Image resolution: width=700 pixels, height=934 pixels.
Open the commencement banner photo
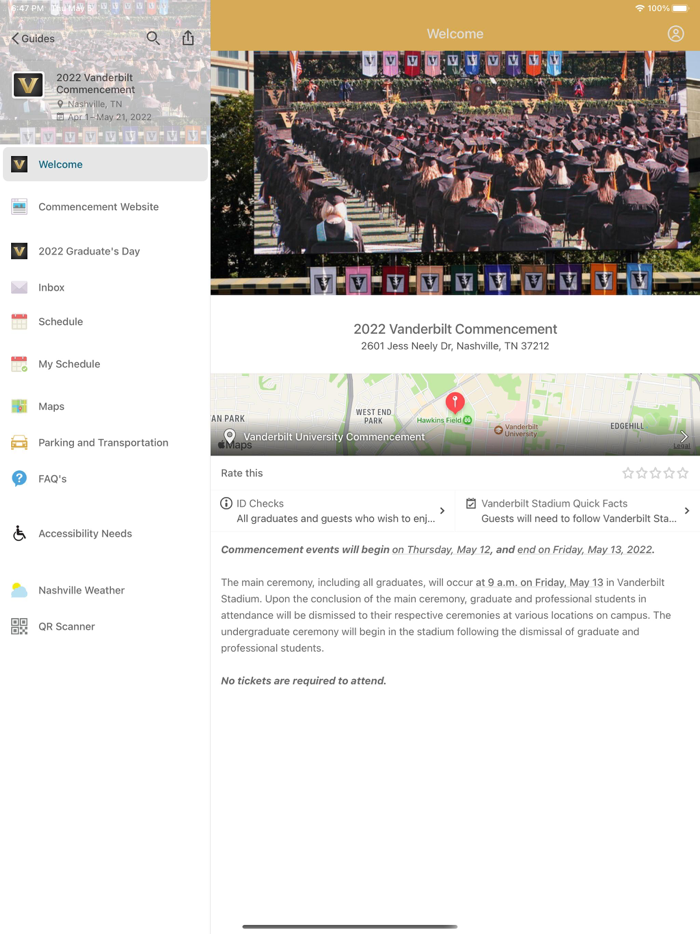pyautogui.click(x=455, y=173)
